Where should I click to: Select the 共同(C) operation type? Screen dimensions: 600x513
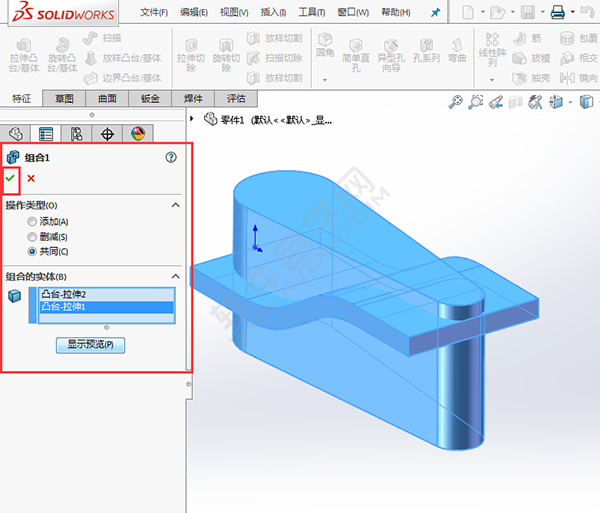[x=33, y=251]
